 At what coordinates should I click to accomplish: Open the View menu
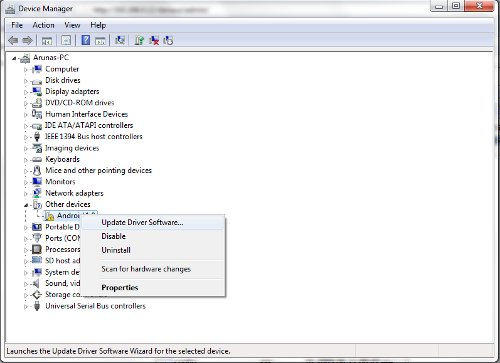tap(72, 25)
